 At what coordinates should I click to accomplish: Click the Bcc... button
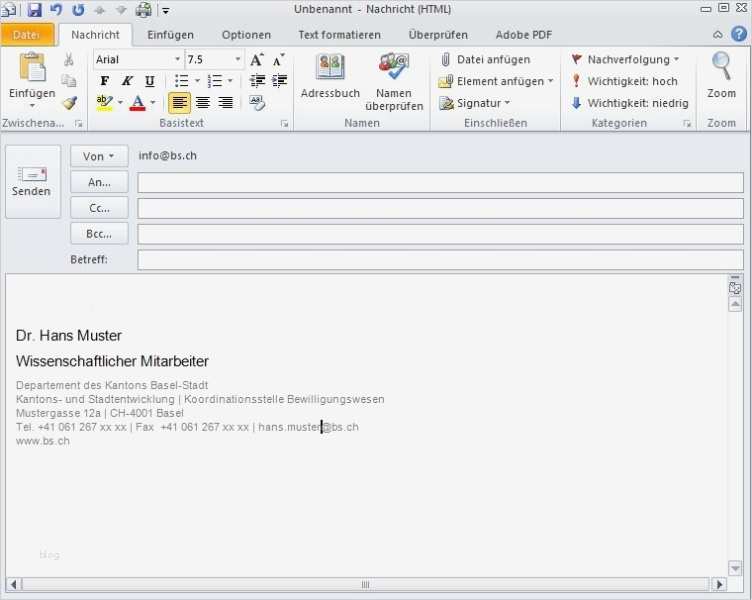(x=99, y=234)
